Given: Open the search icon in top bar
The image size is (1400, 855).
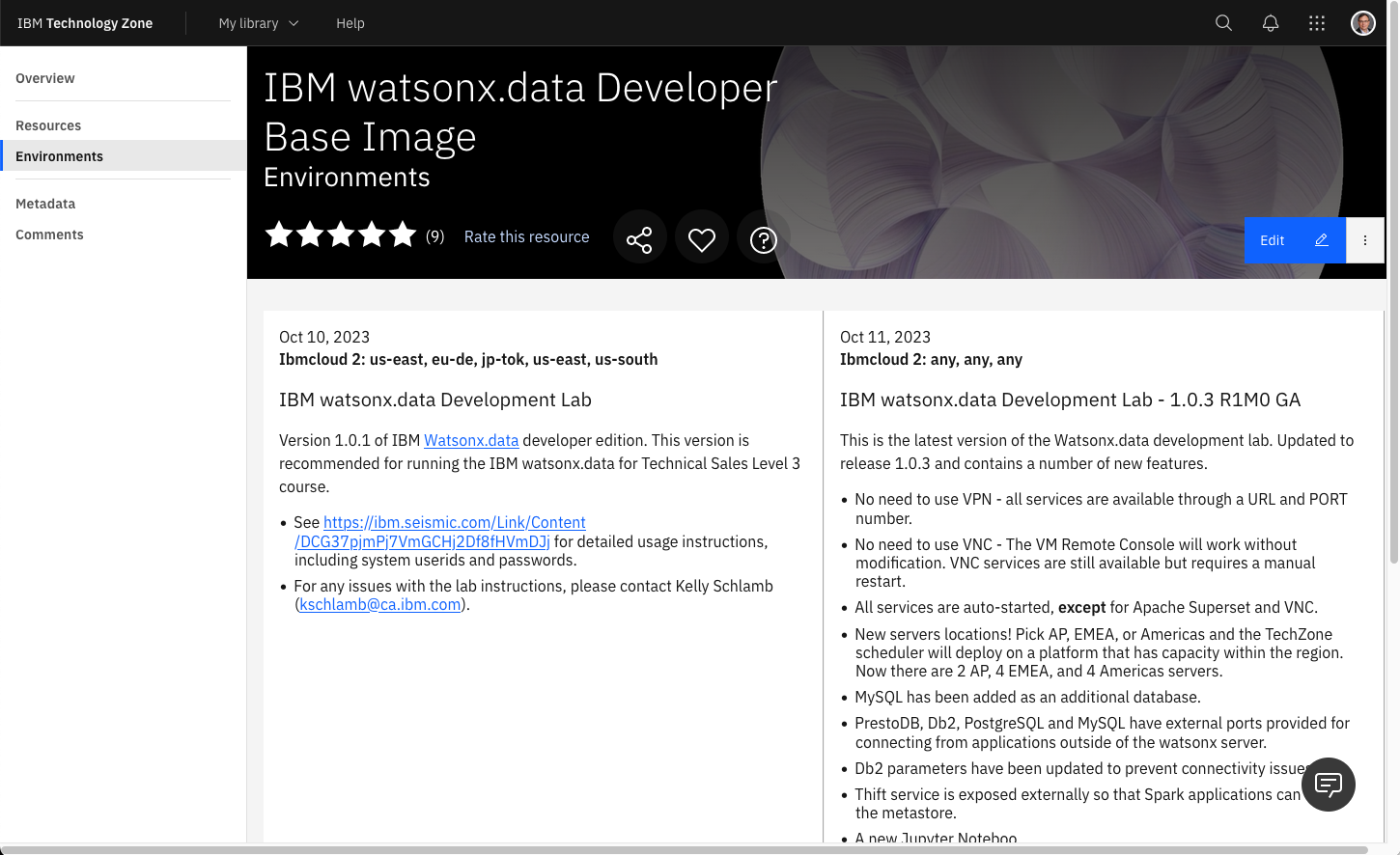Looking at the screenshot, I should tap(1223, 23).
